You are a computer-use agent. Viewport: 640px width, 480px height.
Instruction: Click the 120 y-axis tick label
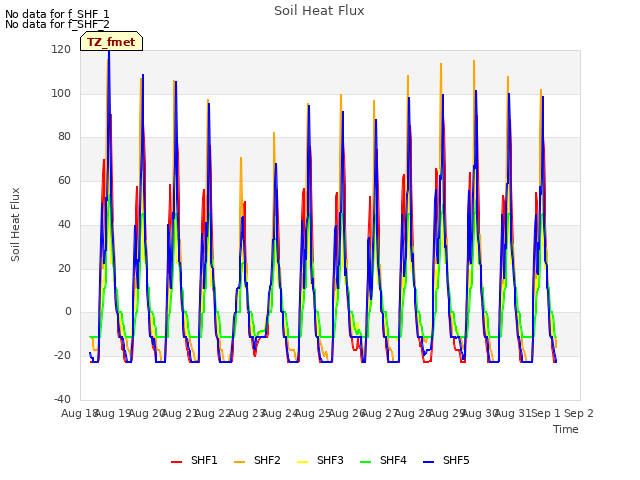61,49
